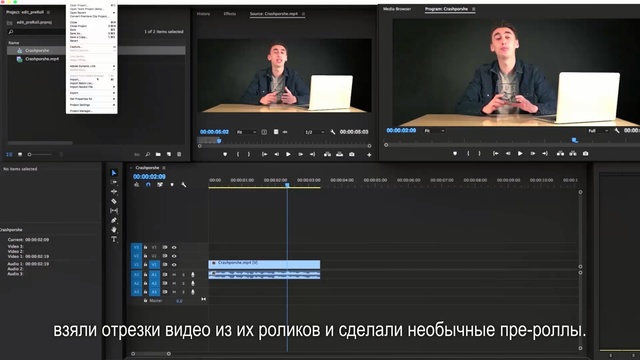Click the Find magnifier icon in Project panel footer

point(147,154)
